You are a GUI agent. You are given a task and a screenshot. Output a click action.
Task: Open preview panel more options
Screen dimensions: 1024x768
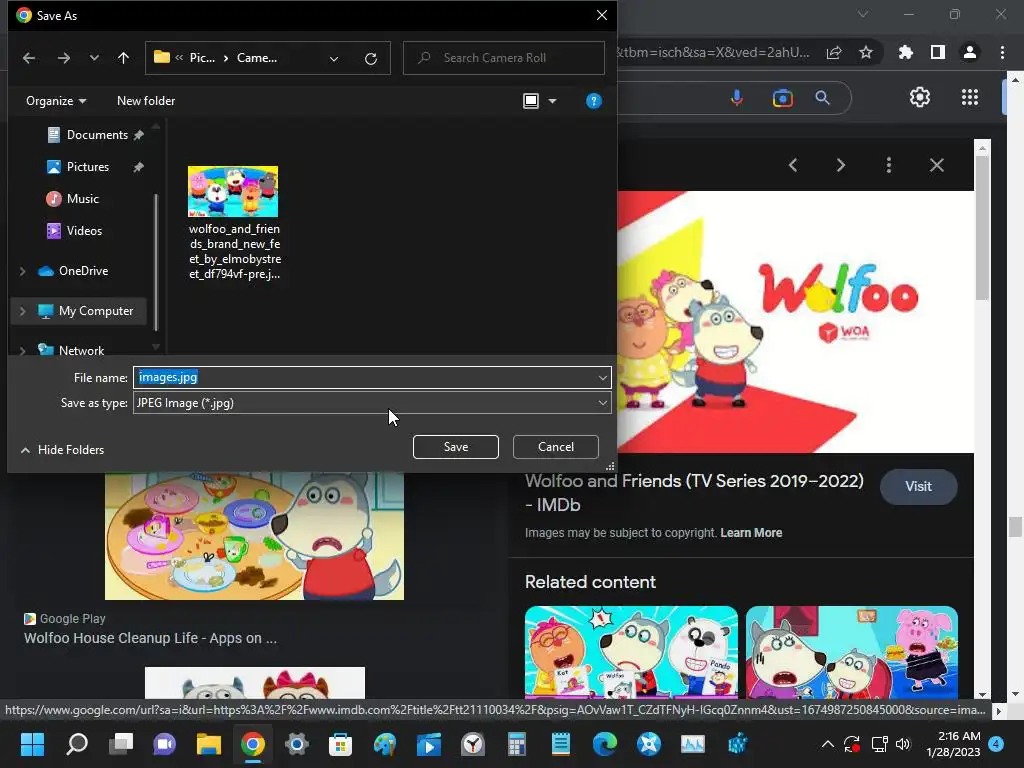[889, 165]
